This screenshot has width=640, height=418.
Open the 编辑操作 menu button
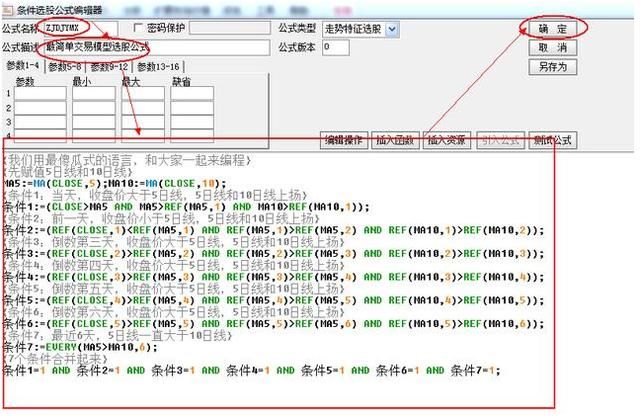point(345,141)
